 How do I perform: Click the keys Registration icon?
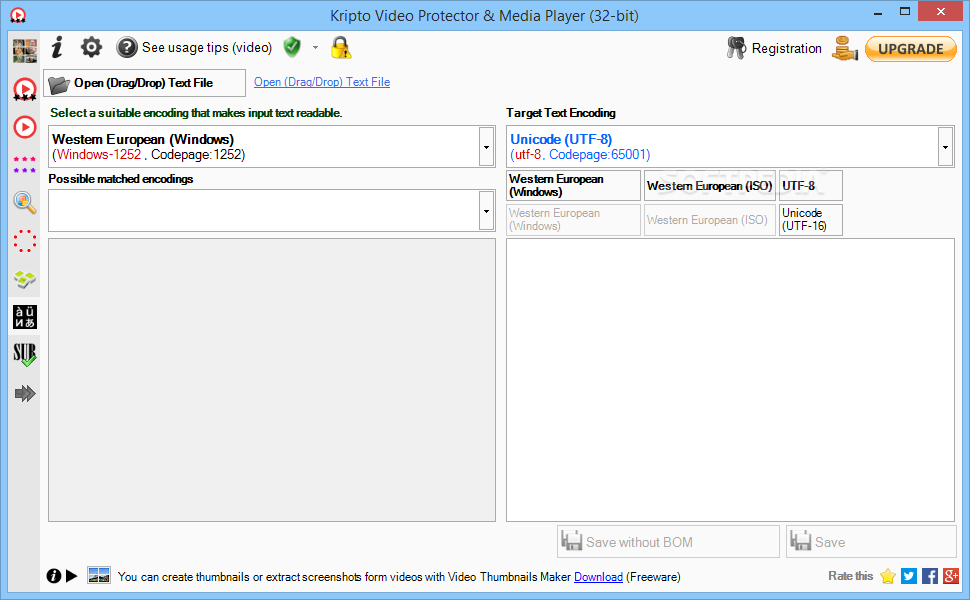(736, 48)
